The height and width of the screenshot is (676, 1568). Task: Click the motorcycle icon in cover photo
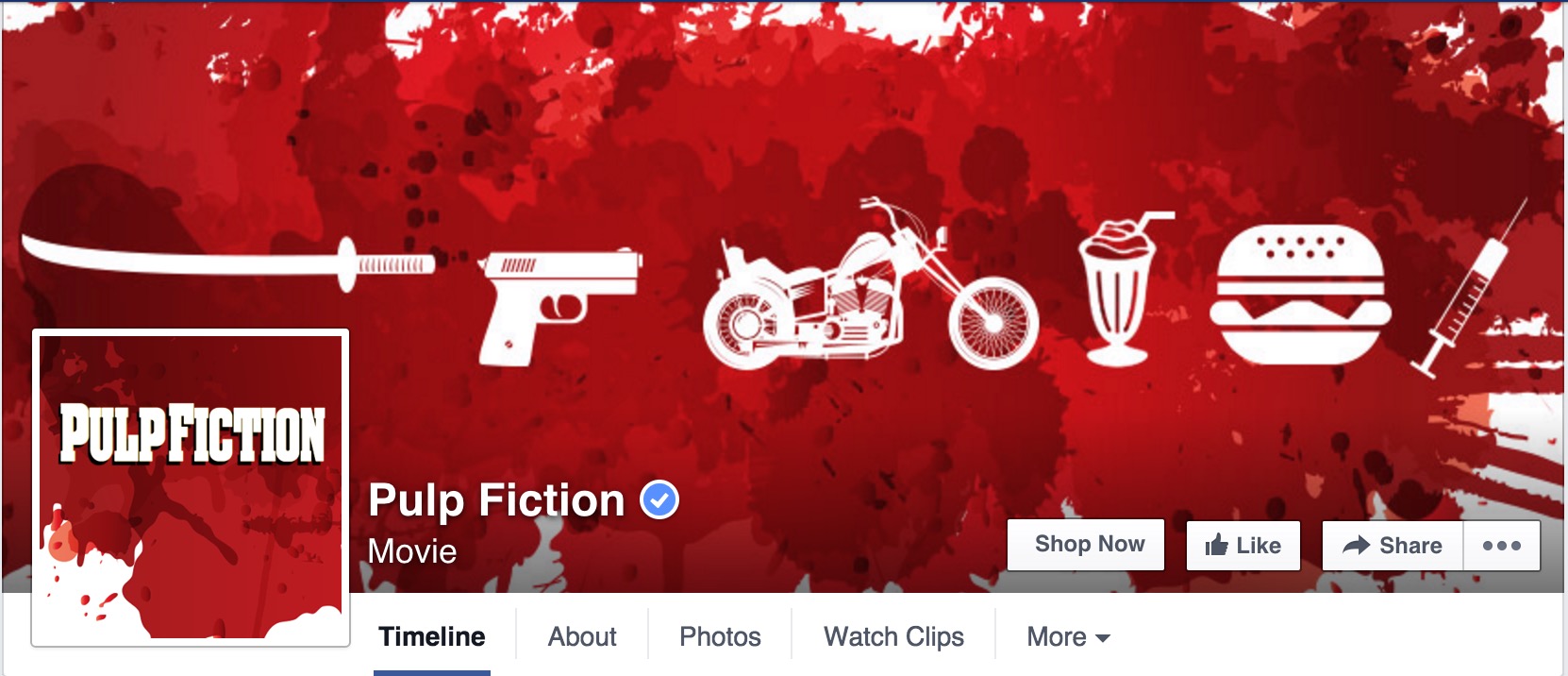(x=870, y=284)
